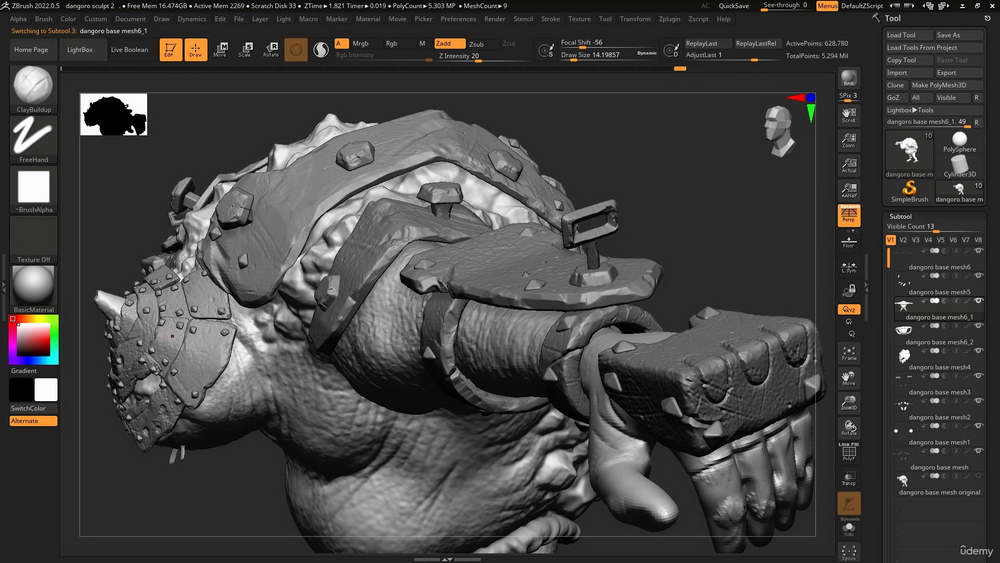1000x563 pixels.
Task: Toggle the XYZ rotation button
Action: pos(849,309)
